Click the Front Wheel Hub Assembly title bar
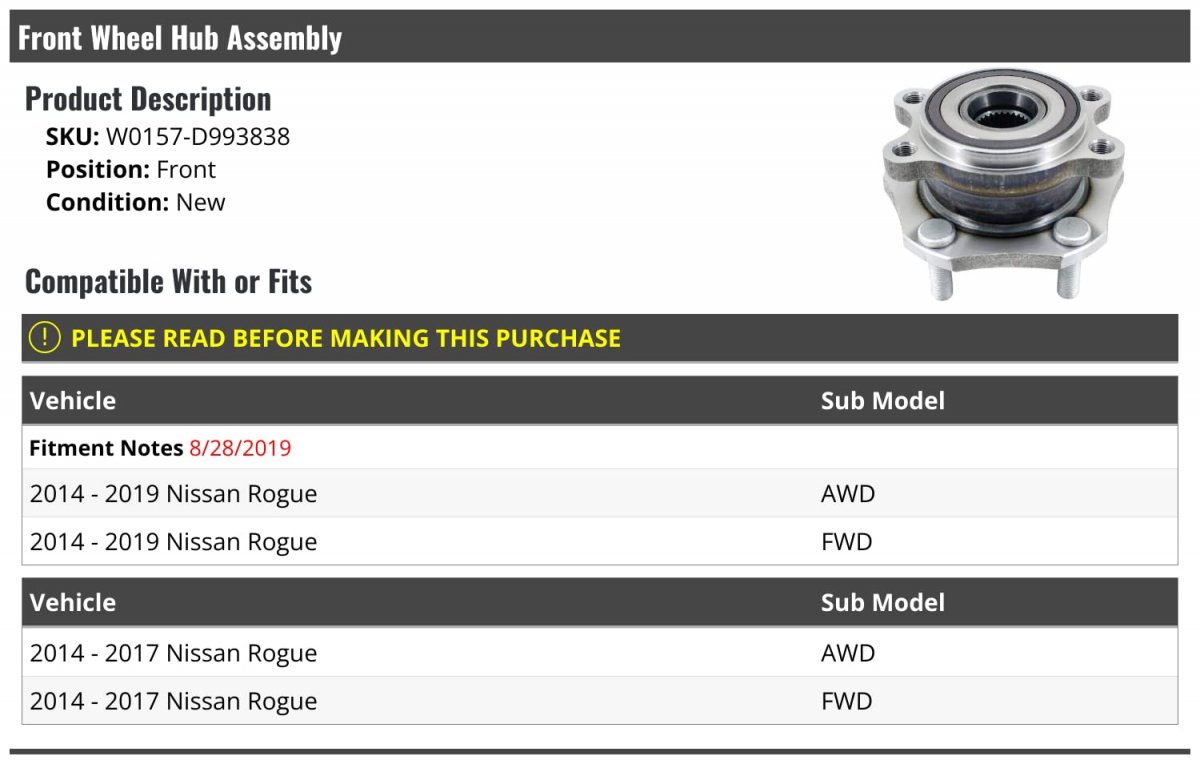Viewport: 1200px width, 764px height. pyautogui.click(x=180, y=38)
